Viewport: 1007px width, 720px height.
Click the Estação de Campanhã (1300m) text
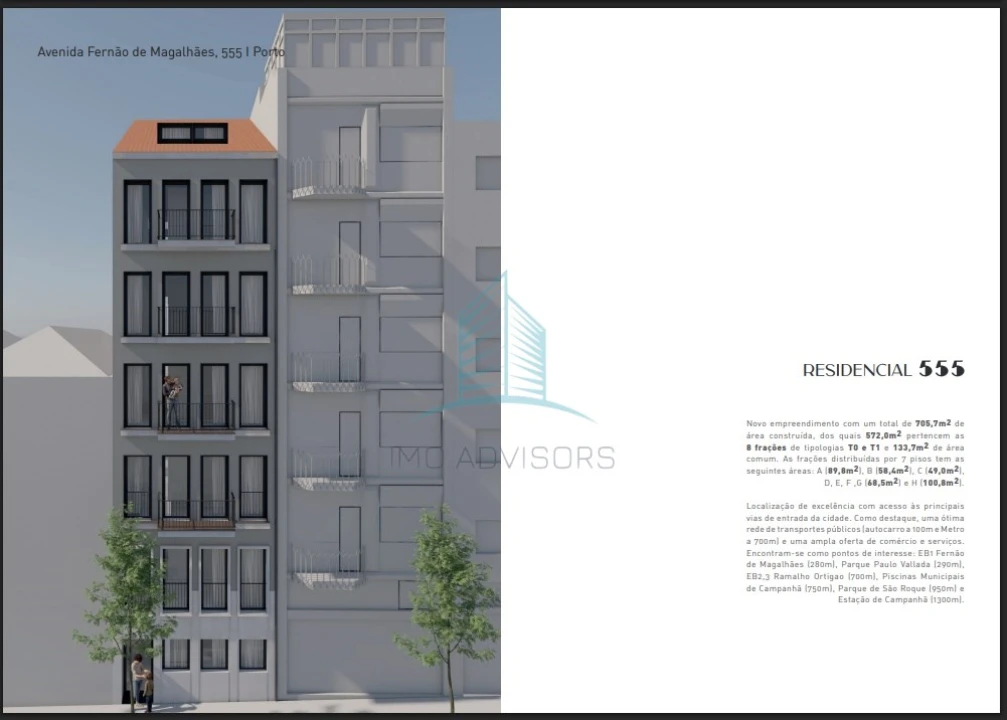point(917,600)
